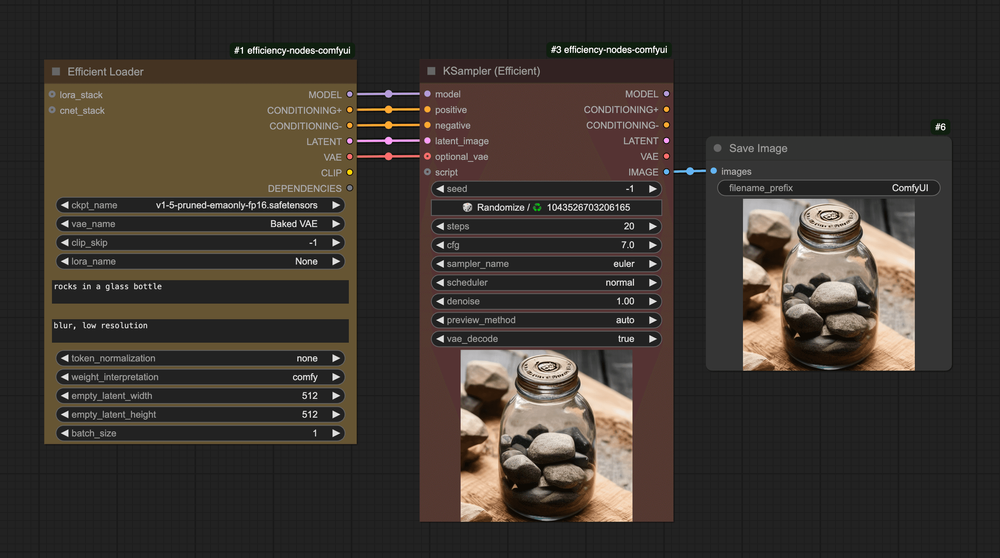
Task: Decrease cfg value with left arrow
Action: pos(440,245)
